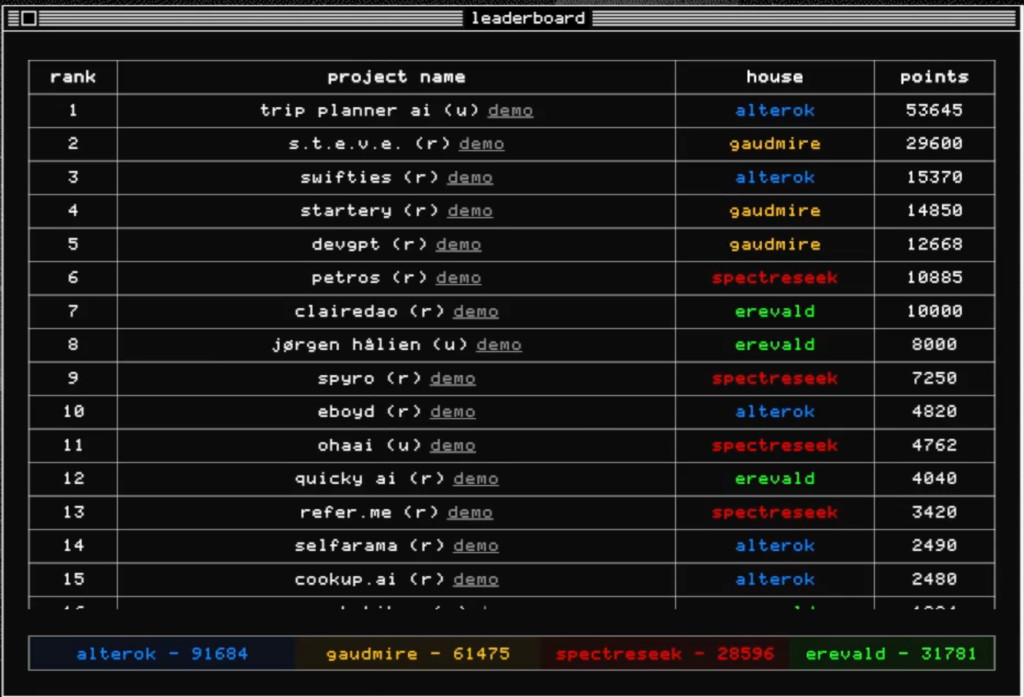
Task: Click points value 4820
Action: 935,412
